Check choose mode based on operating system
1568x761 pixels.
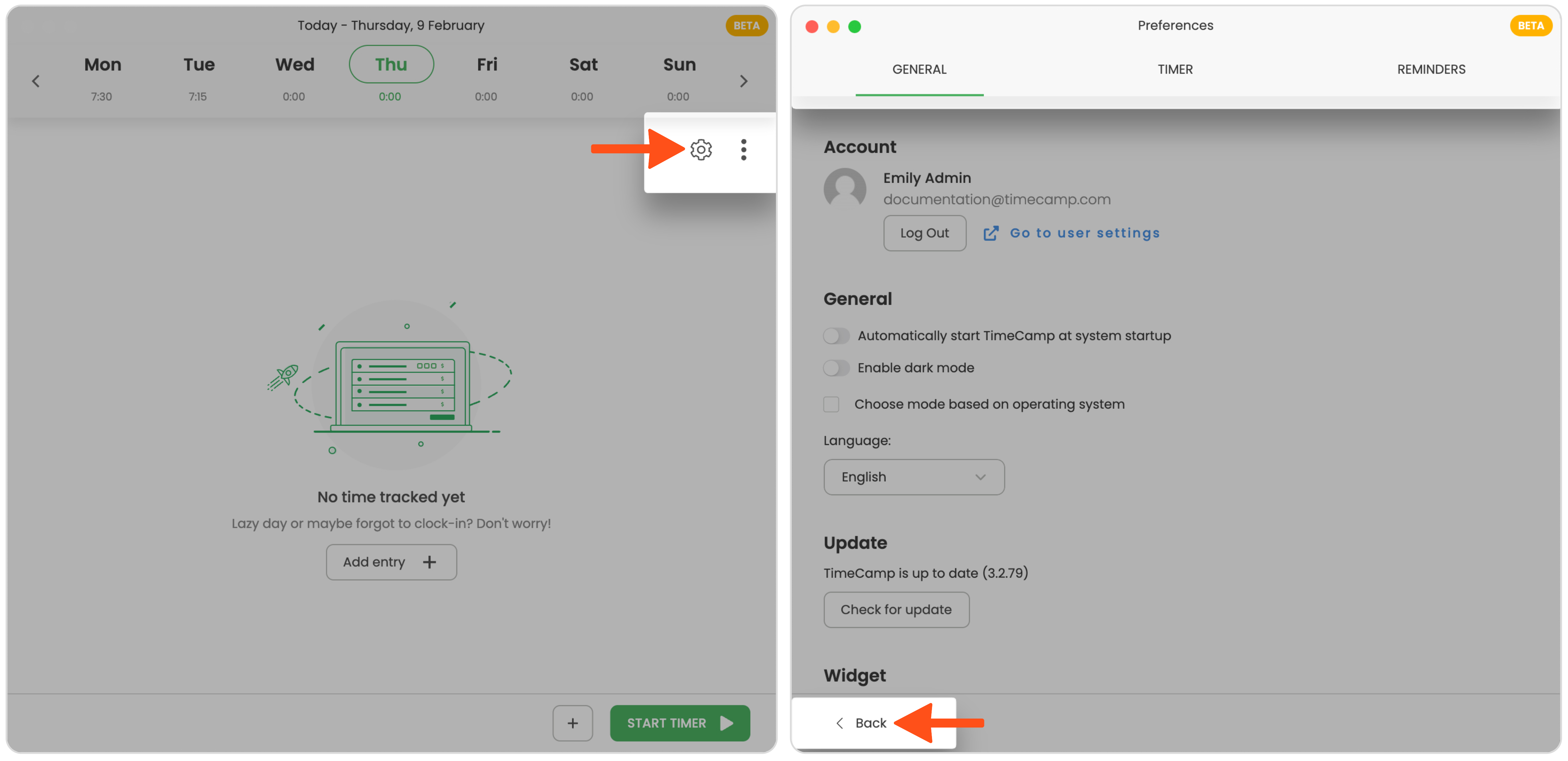coord(832,404)
